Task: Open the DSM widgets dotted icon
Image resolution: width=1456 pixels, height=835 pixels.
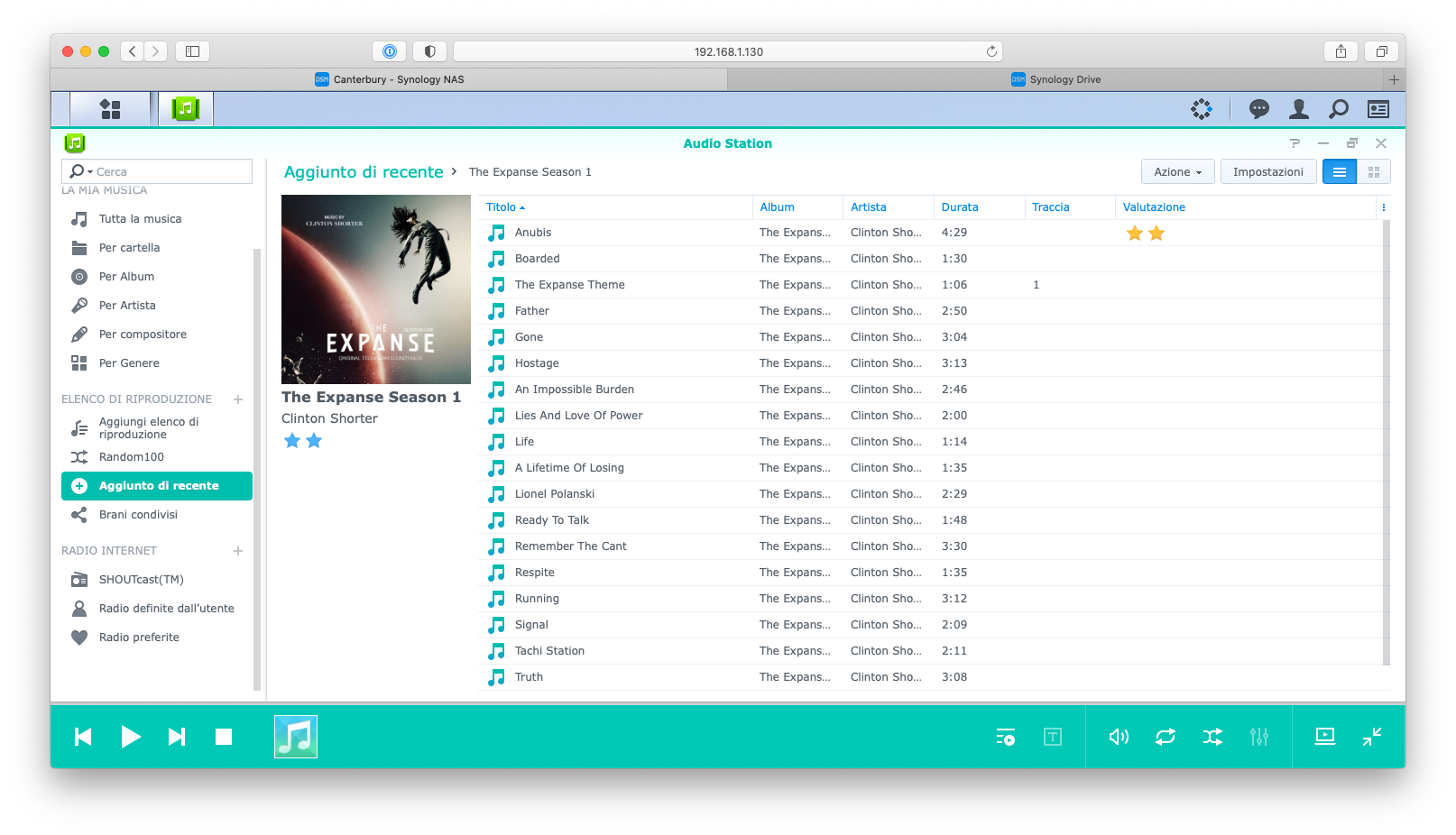Action: (1202, 109)
